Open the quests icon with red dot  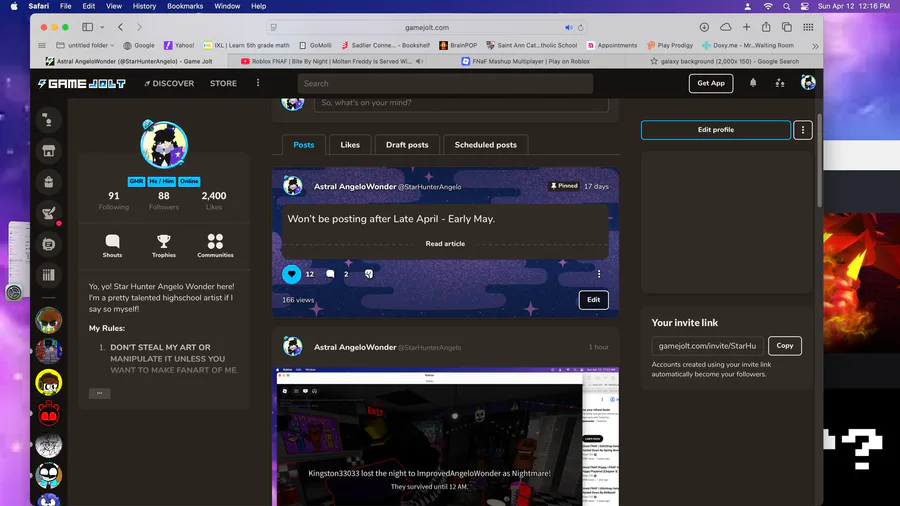[x=49, y=213]
